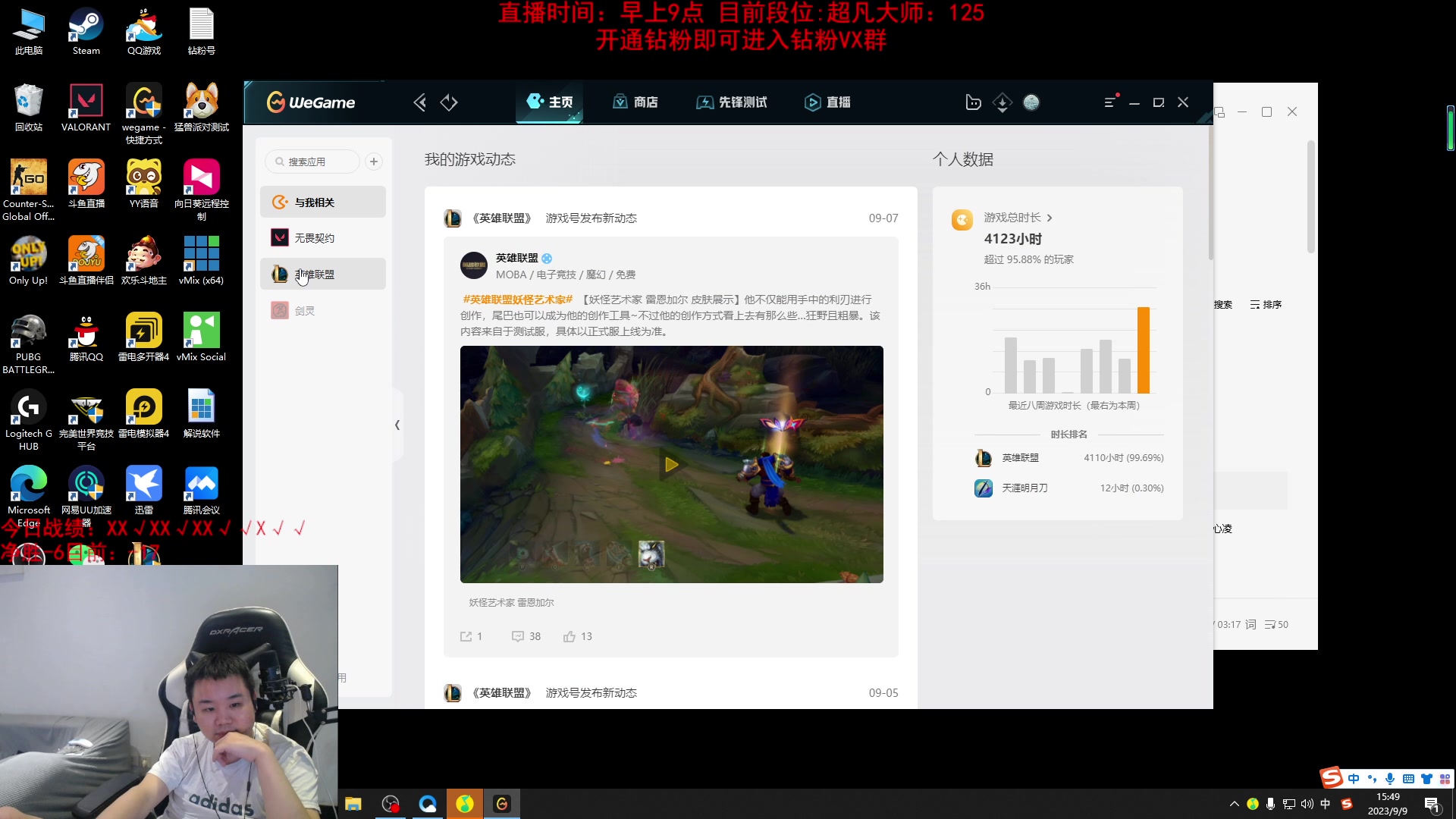Viewport: 1456px width, 819px height.
Task: Open the 回收站 recycle bin
Action: tap(29, 108)
